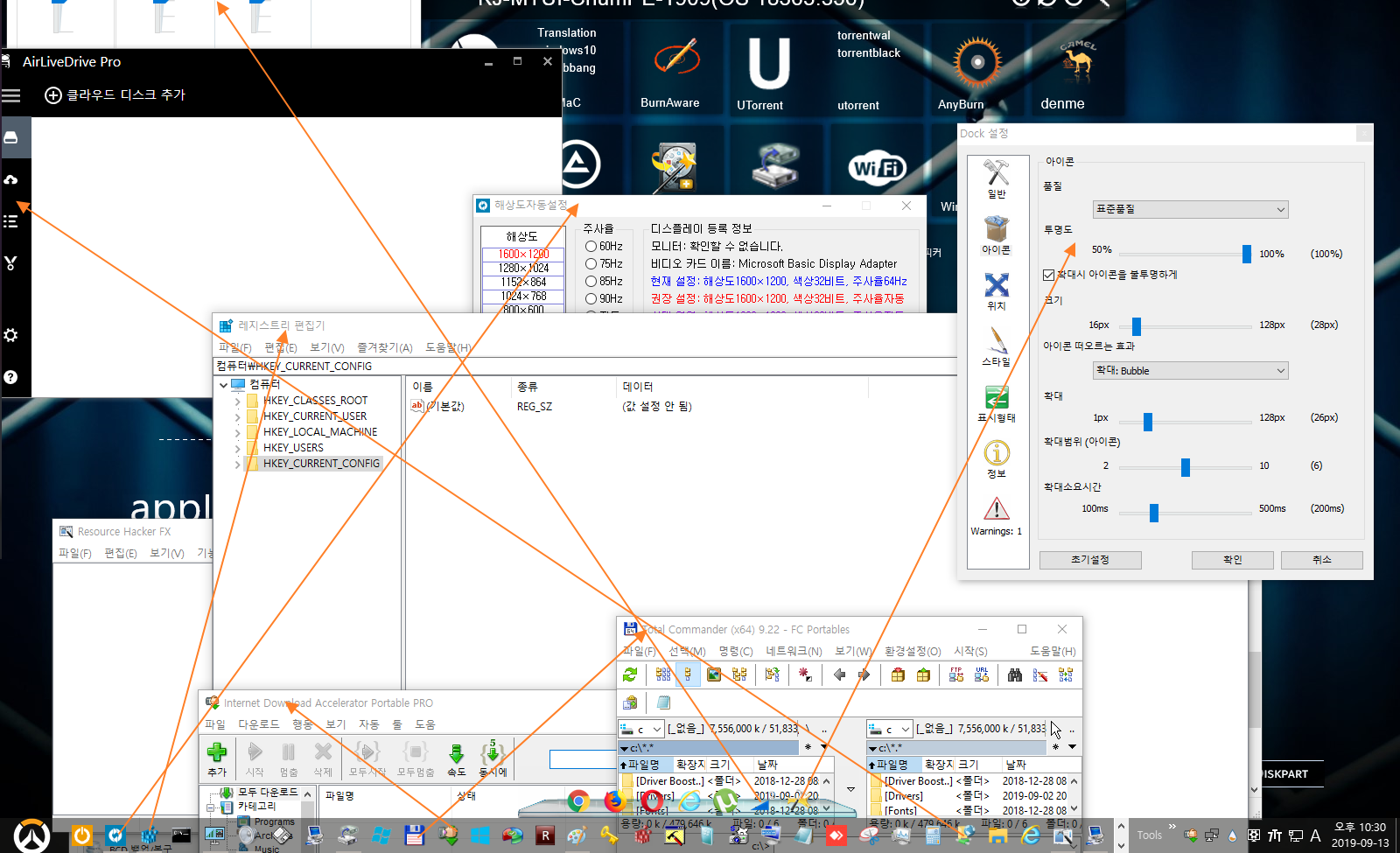
Task: Open 파일(F) menu in Resource Hacker
Action: tap(74, 554)
